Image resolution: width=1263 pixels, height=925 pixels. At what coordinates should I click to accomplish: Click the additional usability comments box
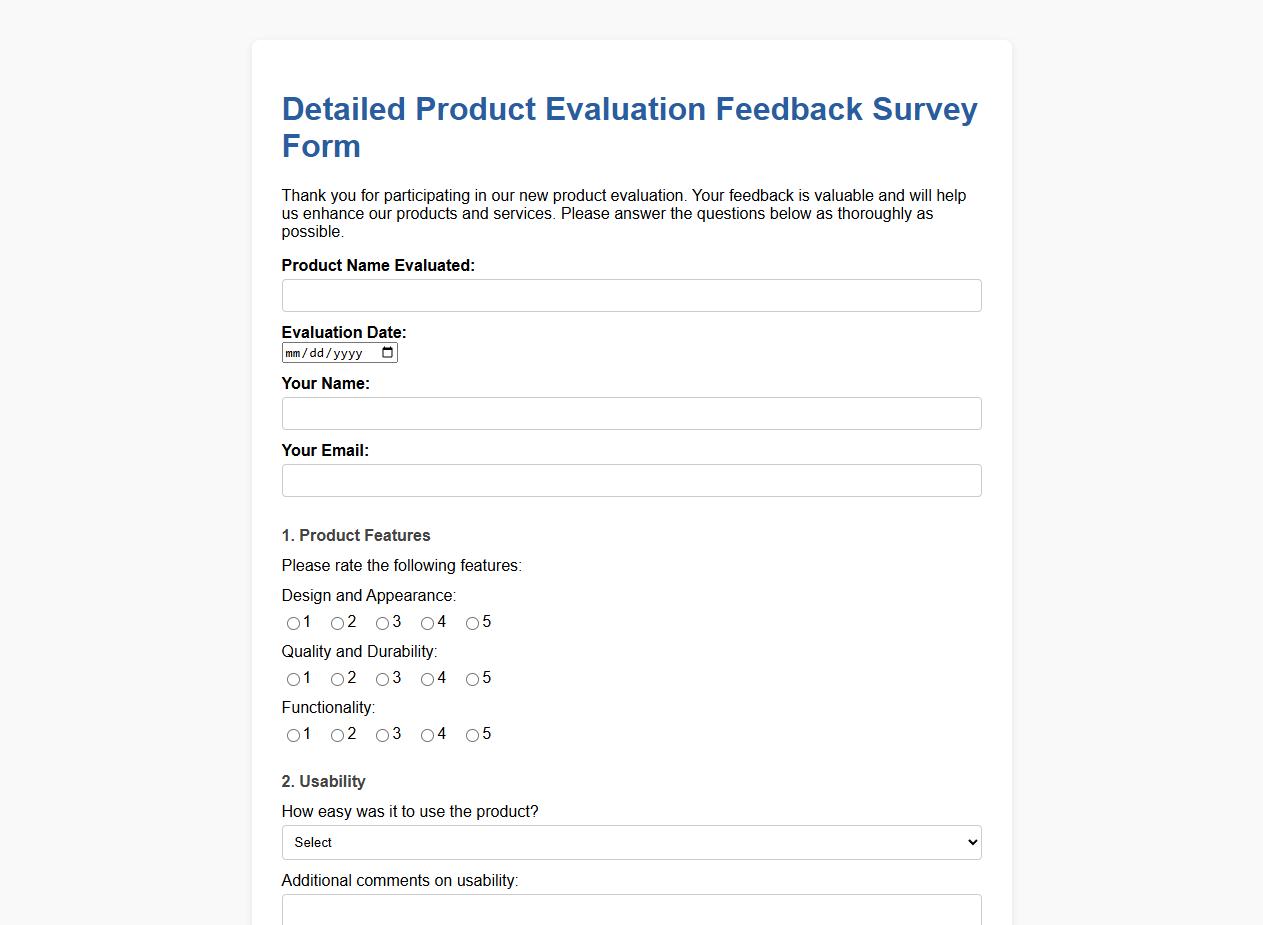pos(631,910)
